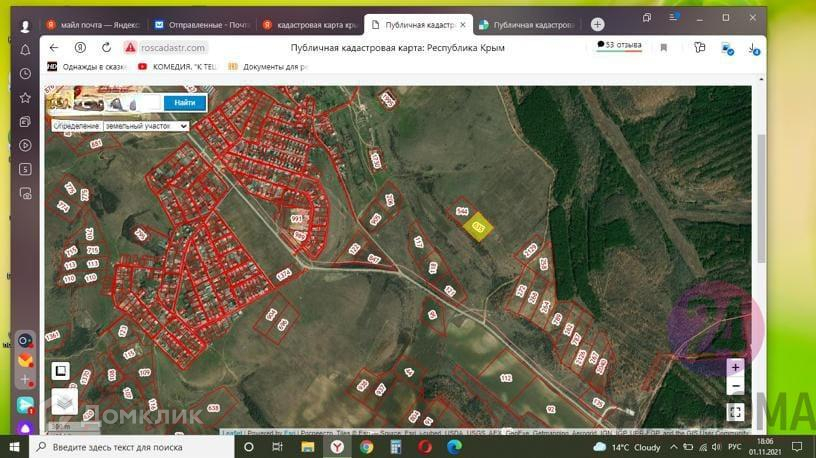The width and height of the screenshot is (816, 458).
Task: Zoom in on the map
Action: [735, 367]
